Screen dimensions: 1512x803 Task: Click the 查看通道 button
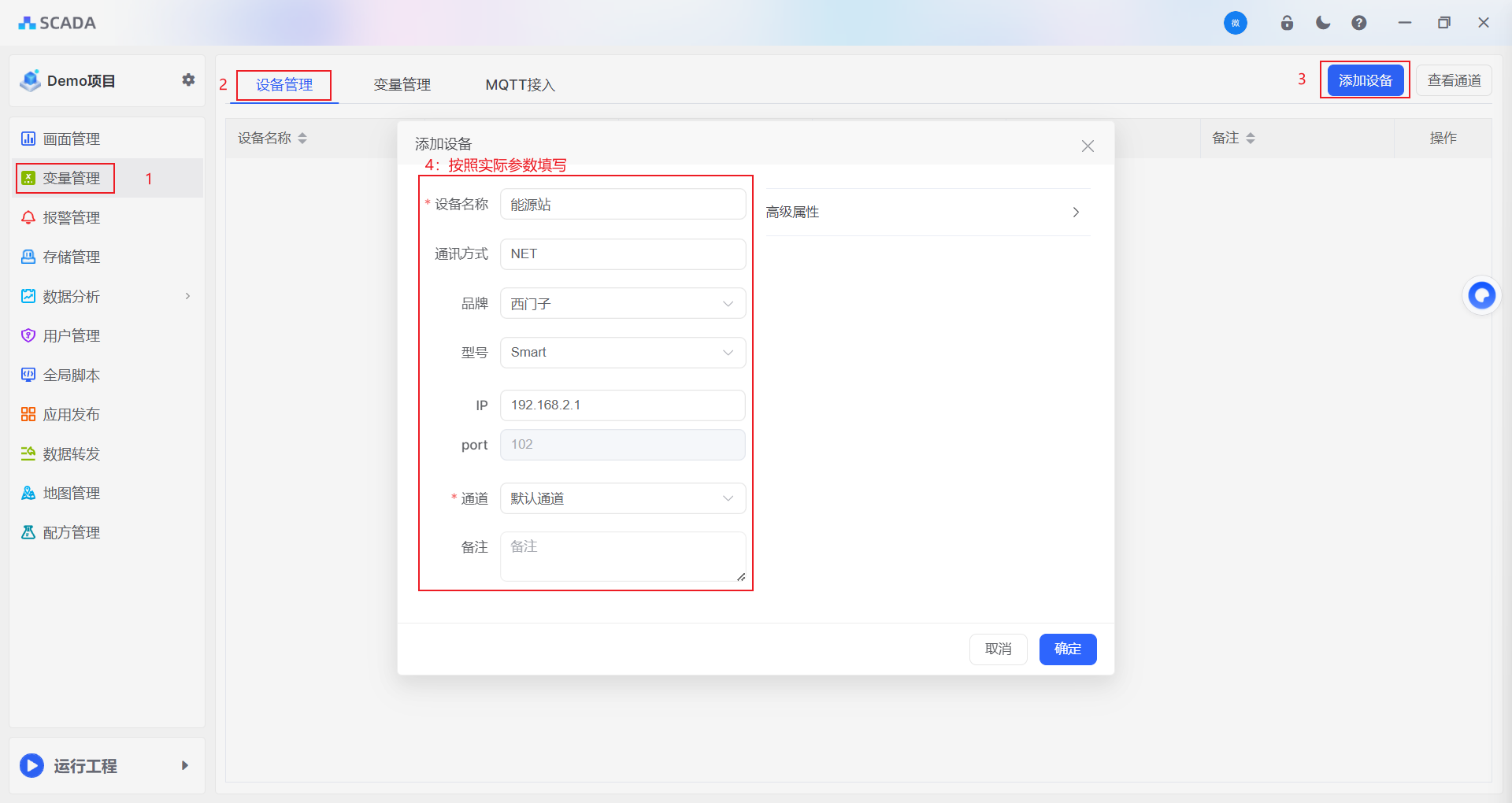click(1453, 80)
